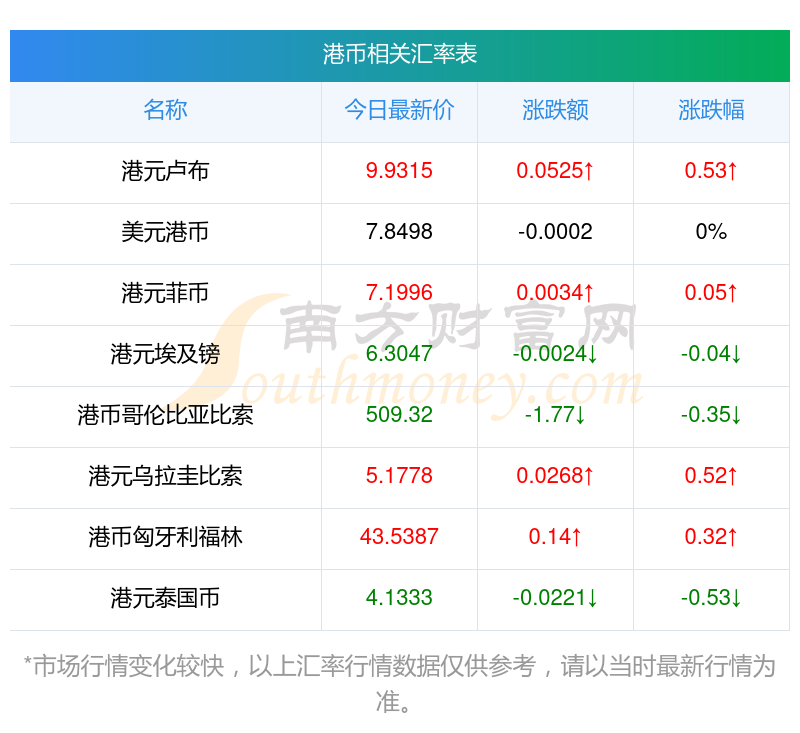The width and height of the screenshot is (800, 733).
Task: Click the price 9.9315
Action: pos(399,170)
